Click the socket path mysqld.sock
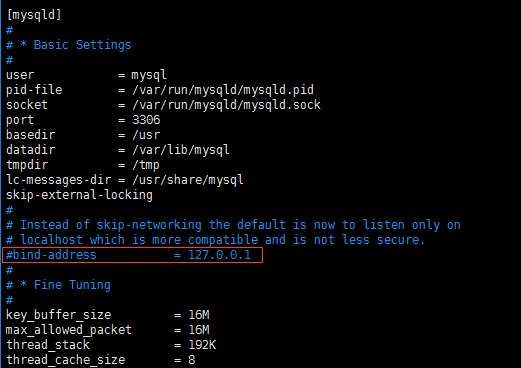Image resolution: width=521 pixels, height=368 pixels. click(x=226, y=105)
